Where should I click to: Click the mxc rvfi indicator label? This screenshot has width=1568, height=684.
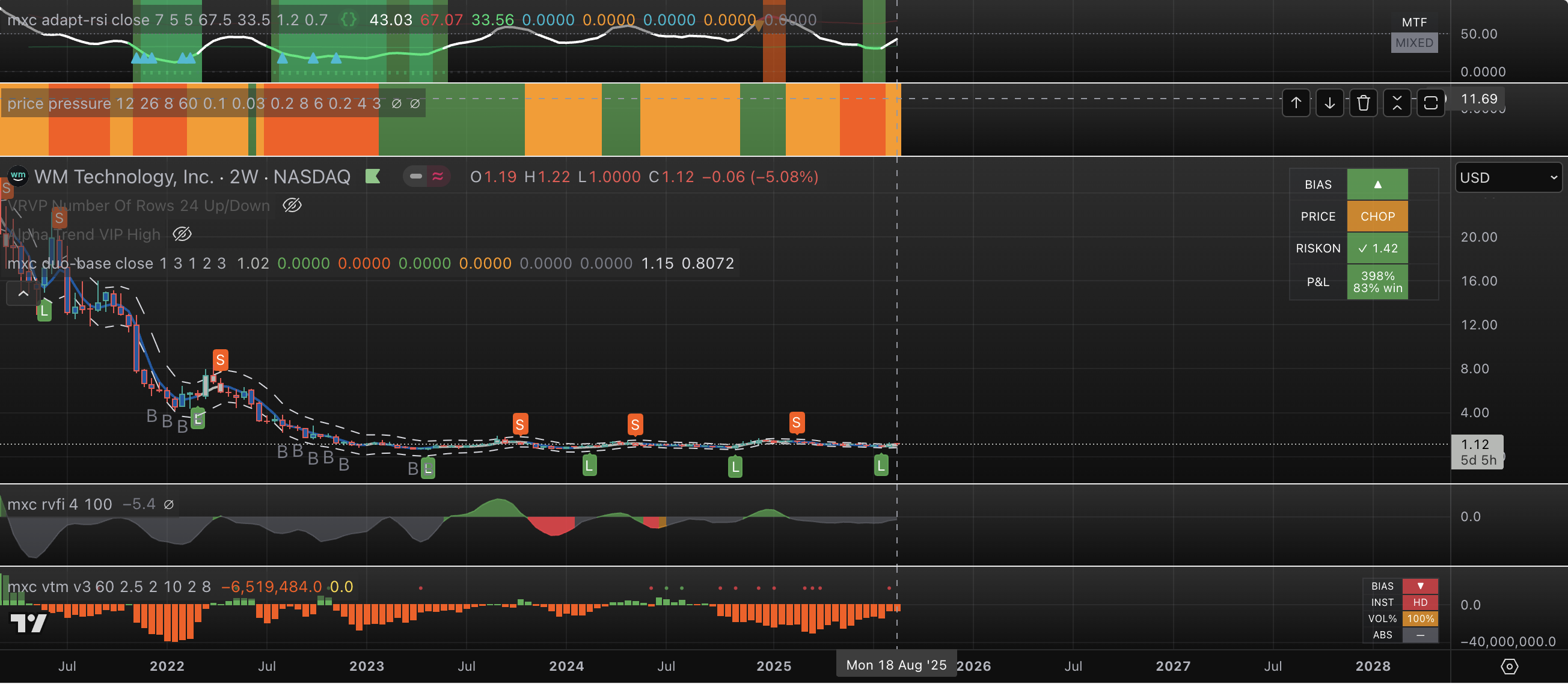pyautogui.click(x=35, y=504)
